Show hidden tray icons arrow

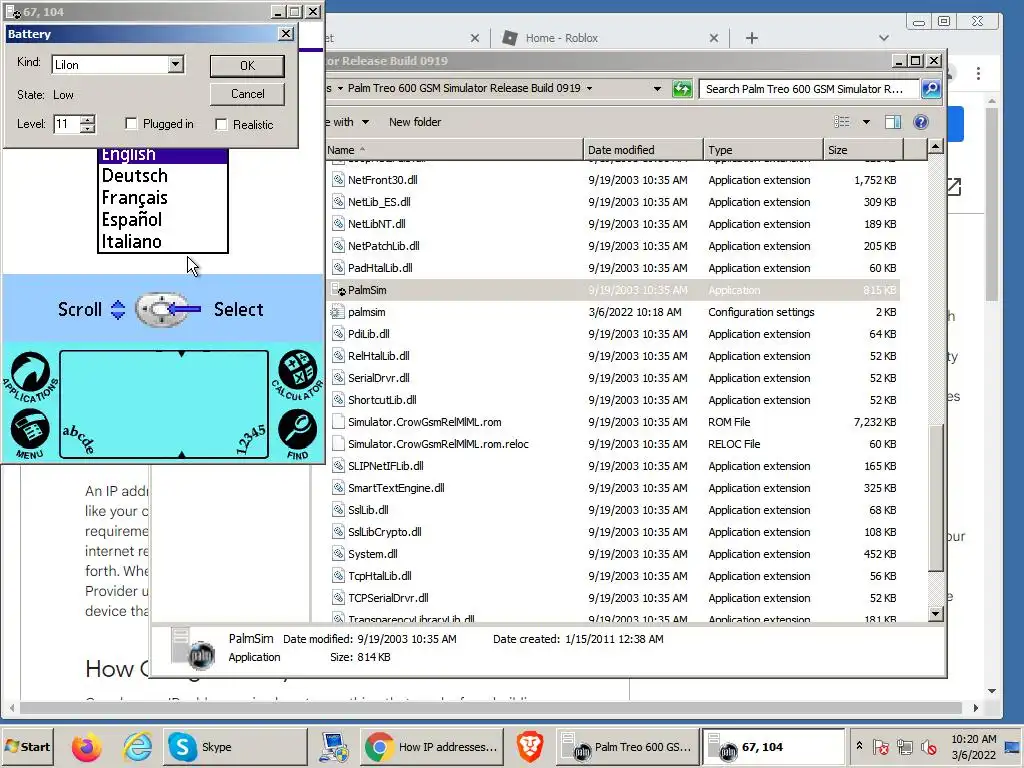click(x=859, y=746)
